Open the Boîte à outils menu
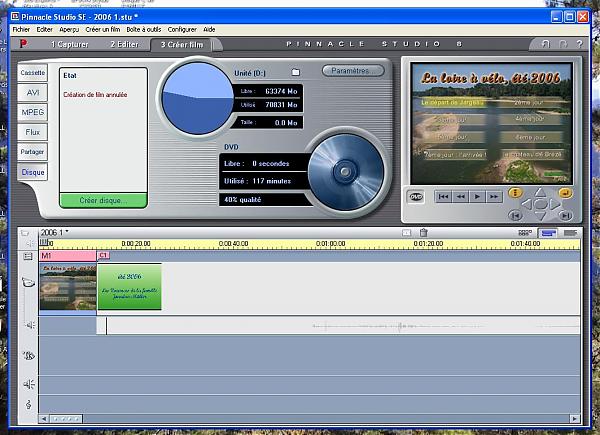Image resolution: width=600 pixels, height=435 pixels. point(144,29)
